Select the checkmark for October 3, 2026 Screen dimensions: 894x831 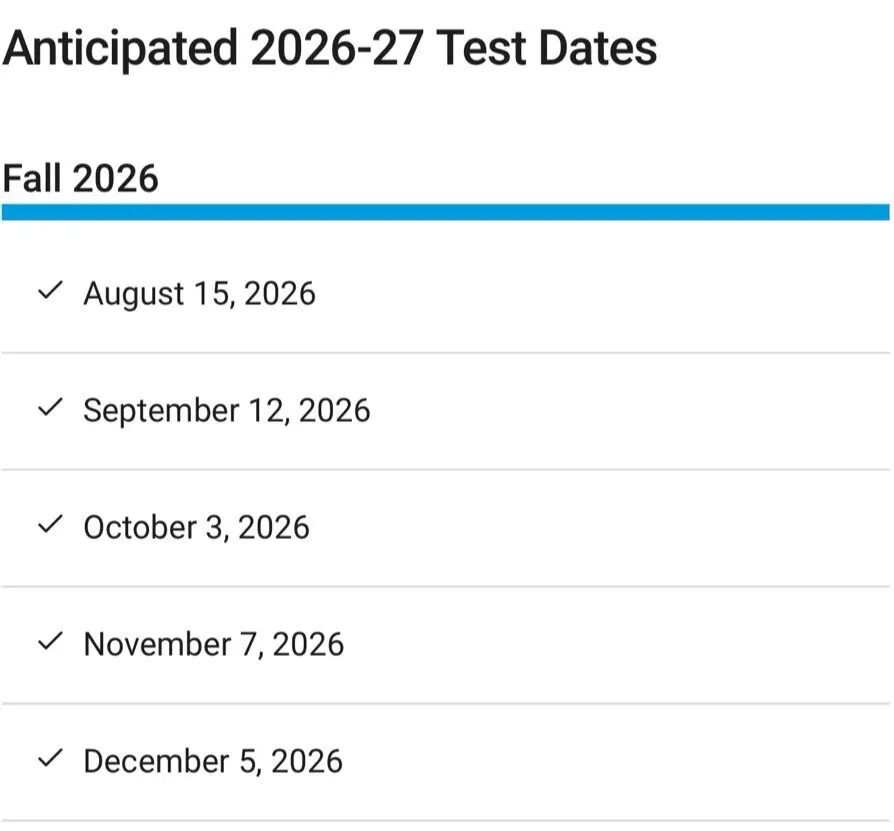[49, 525]
